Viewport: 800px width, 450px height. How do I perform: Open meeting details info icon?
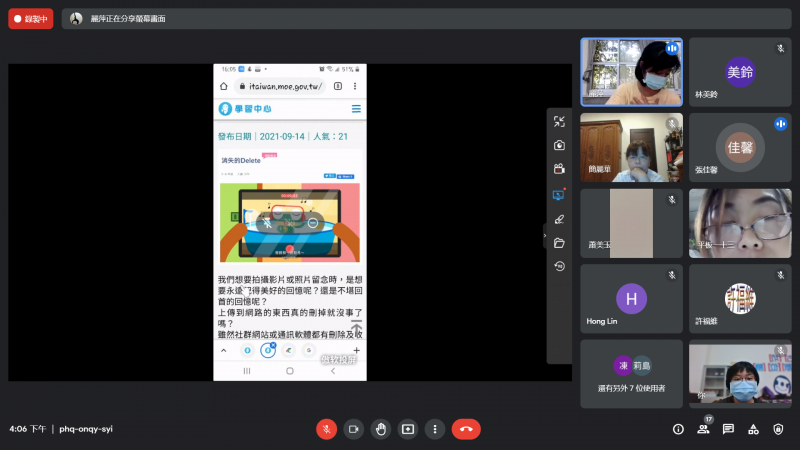[678, 429]
